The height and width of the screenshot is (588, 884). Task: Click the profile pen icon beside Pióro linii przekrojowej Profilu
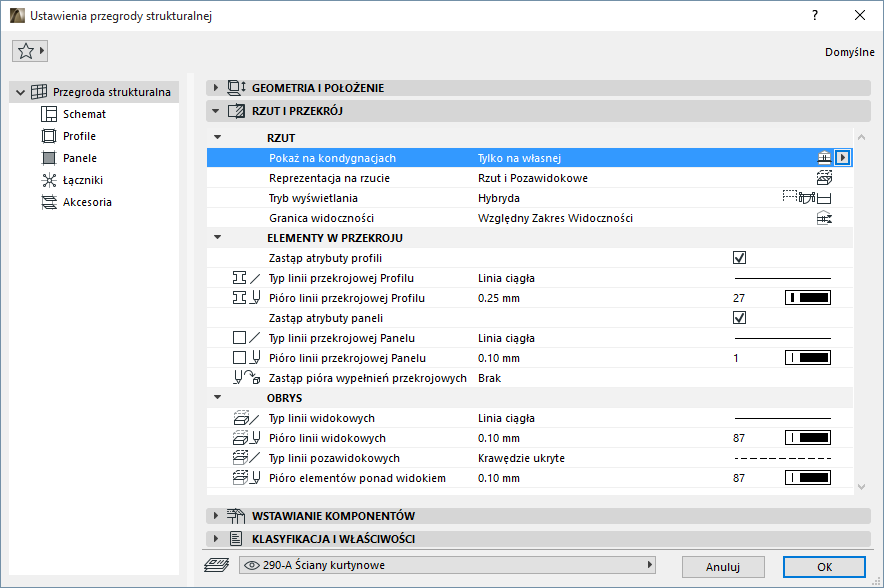click(x=246, y=298)
